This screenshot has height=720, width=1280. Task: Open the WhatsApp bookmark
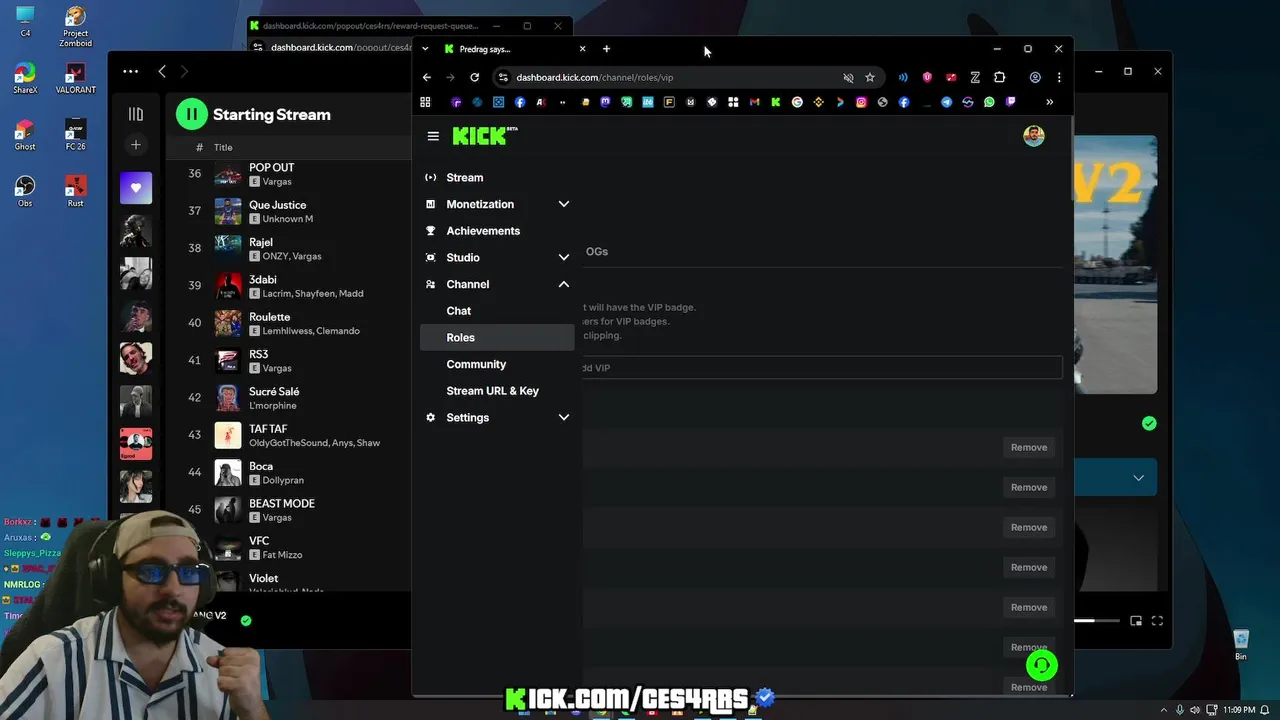(x=989, y=102)
